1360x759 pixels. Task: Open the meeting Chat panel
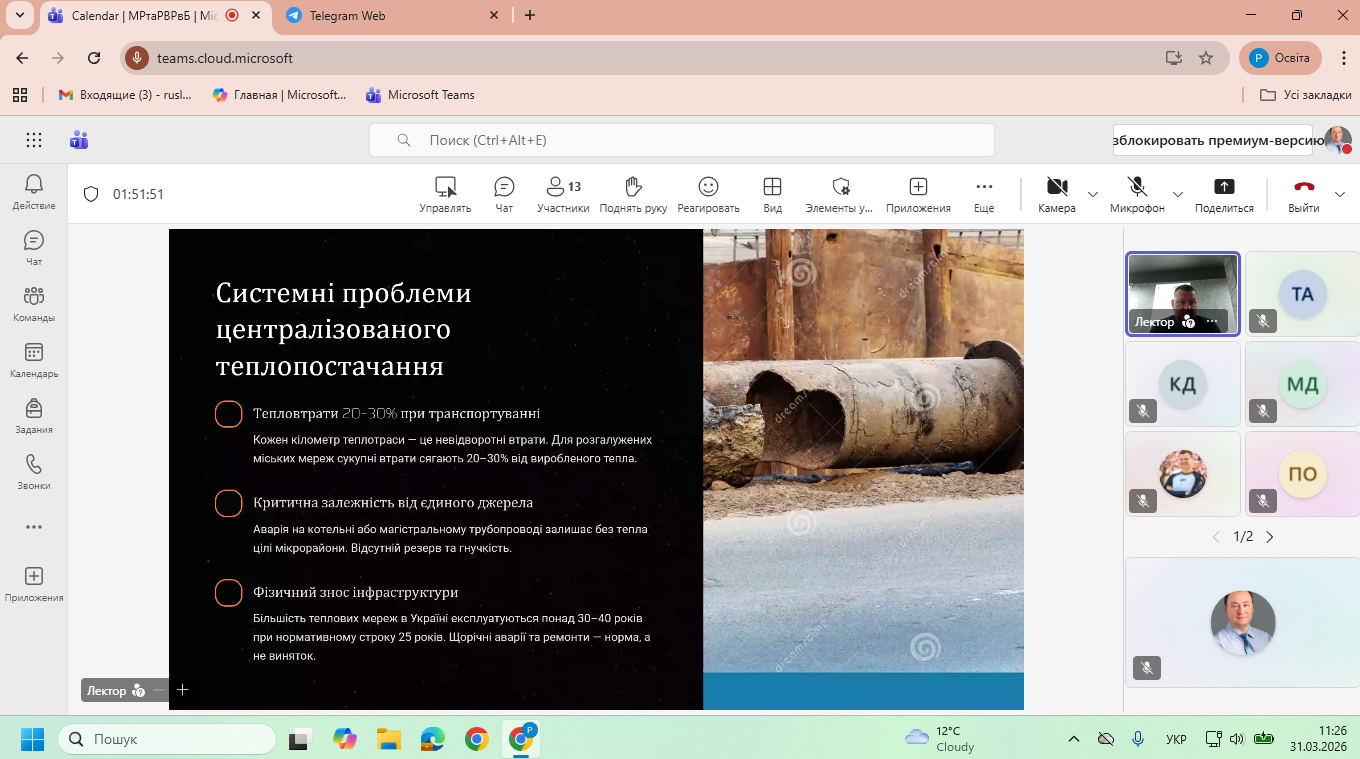[x=504, y=194]
